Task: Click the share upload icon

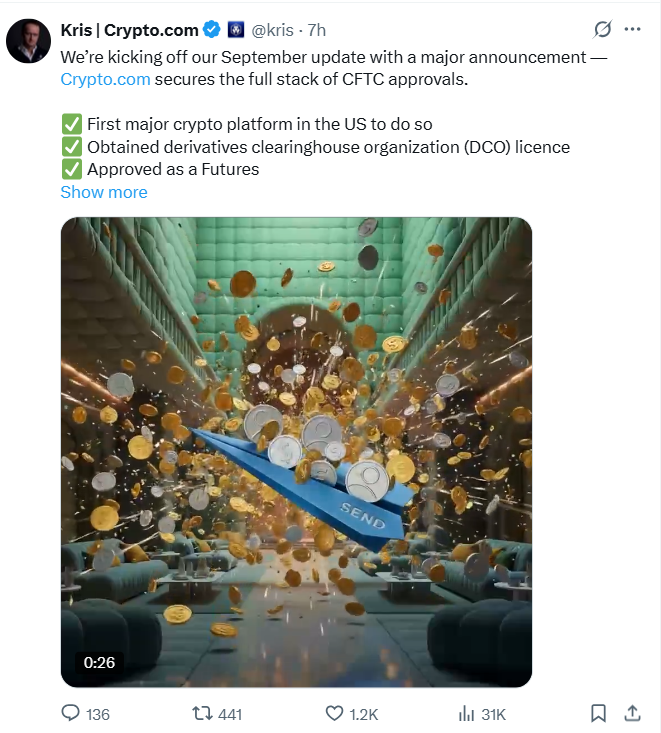Action: [632, 714]
